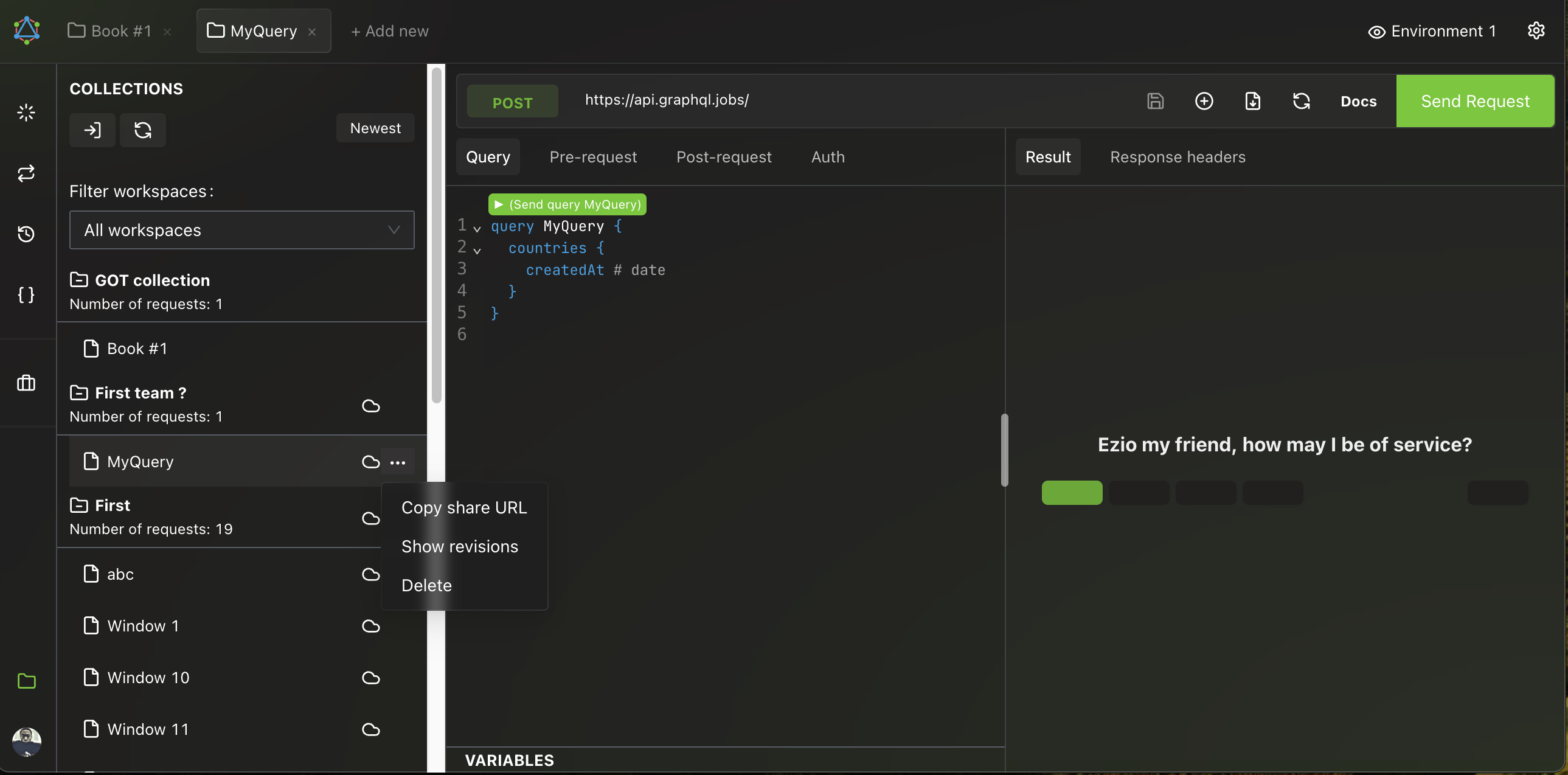Image resolution: width=1568 pixels, height=775 pixels.
Task: Open the All workspaces dropdown
Action: [x=241, y=230]
